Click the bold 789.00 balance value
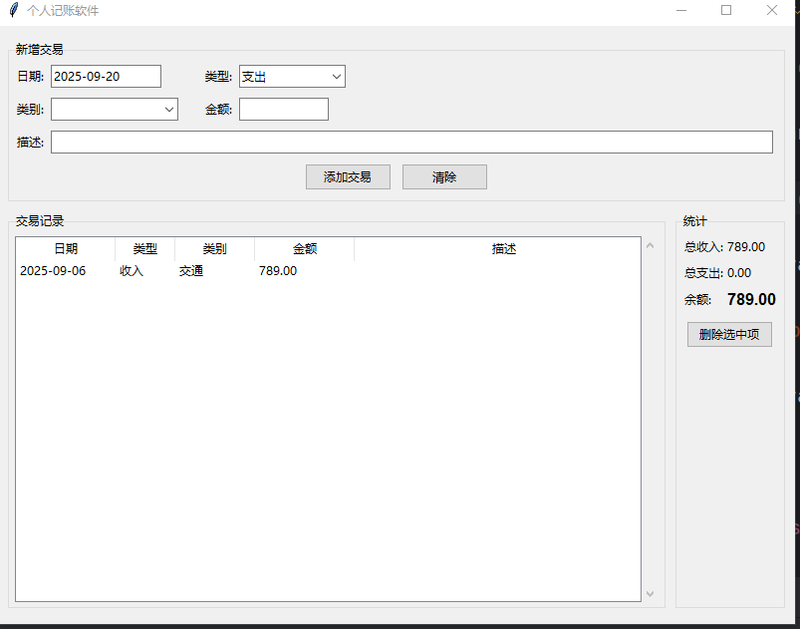Viewport: 800px width, 629px height. coord(752,299)
